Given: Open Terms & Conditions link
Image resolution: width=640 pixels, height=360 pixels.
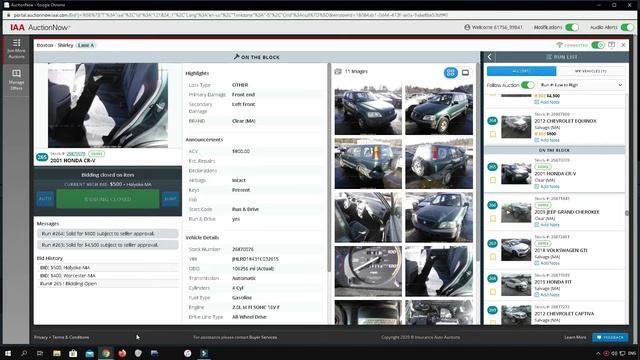Looking at the screenshot, I should (x=71, y=337).
